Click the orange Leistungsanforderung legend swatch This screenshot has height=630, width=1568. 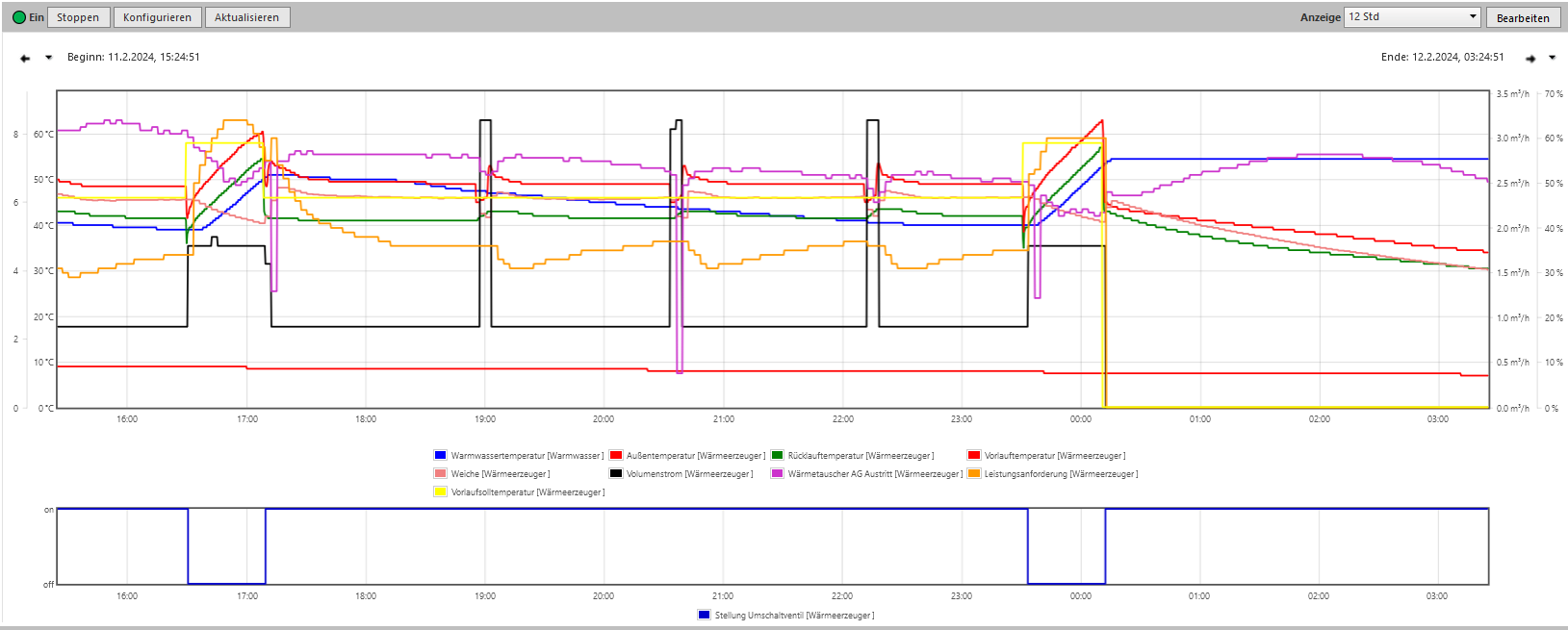point(974,473)
